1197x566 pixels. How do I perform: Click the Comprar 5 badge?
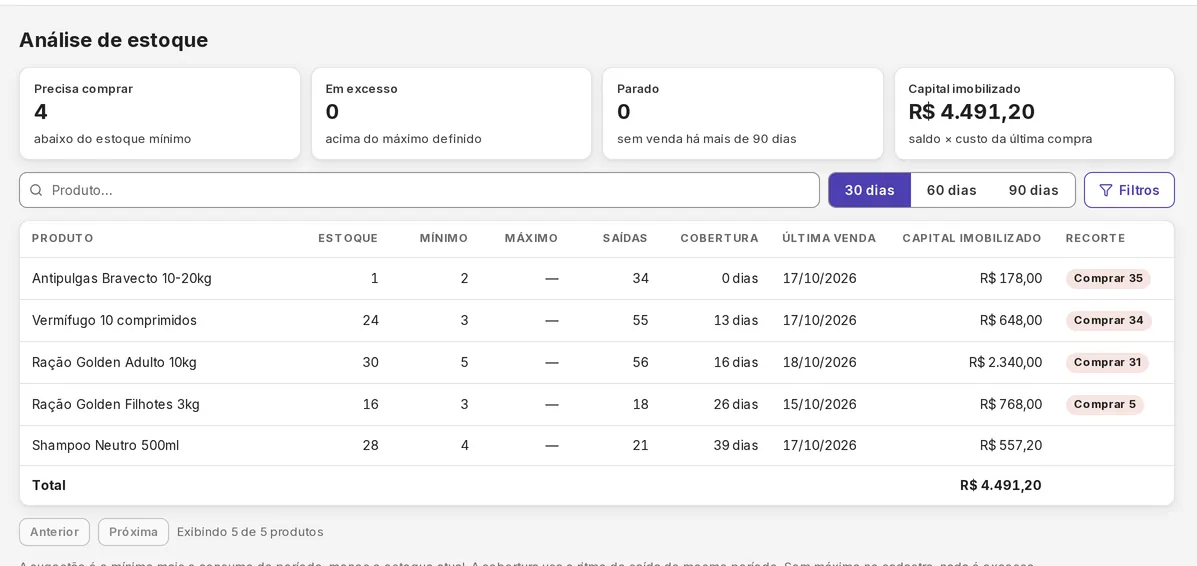pos(1105,404)
